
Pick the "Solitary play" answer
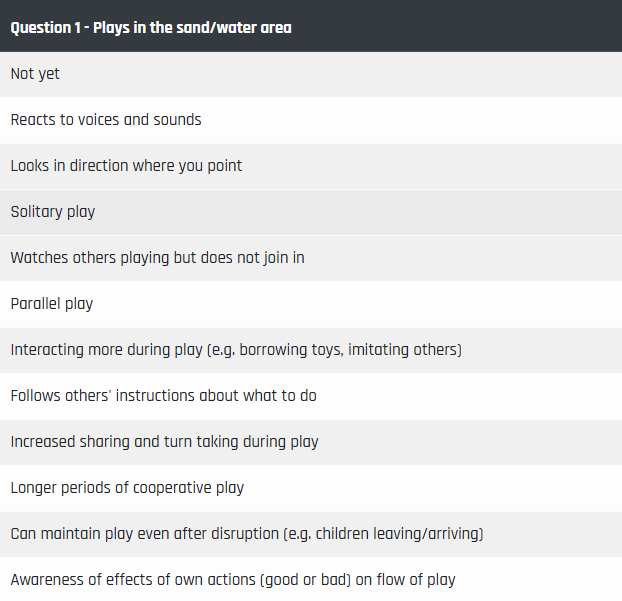(311, 212)
